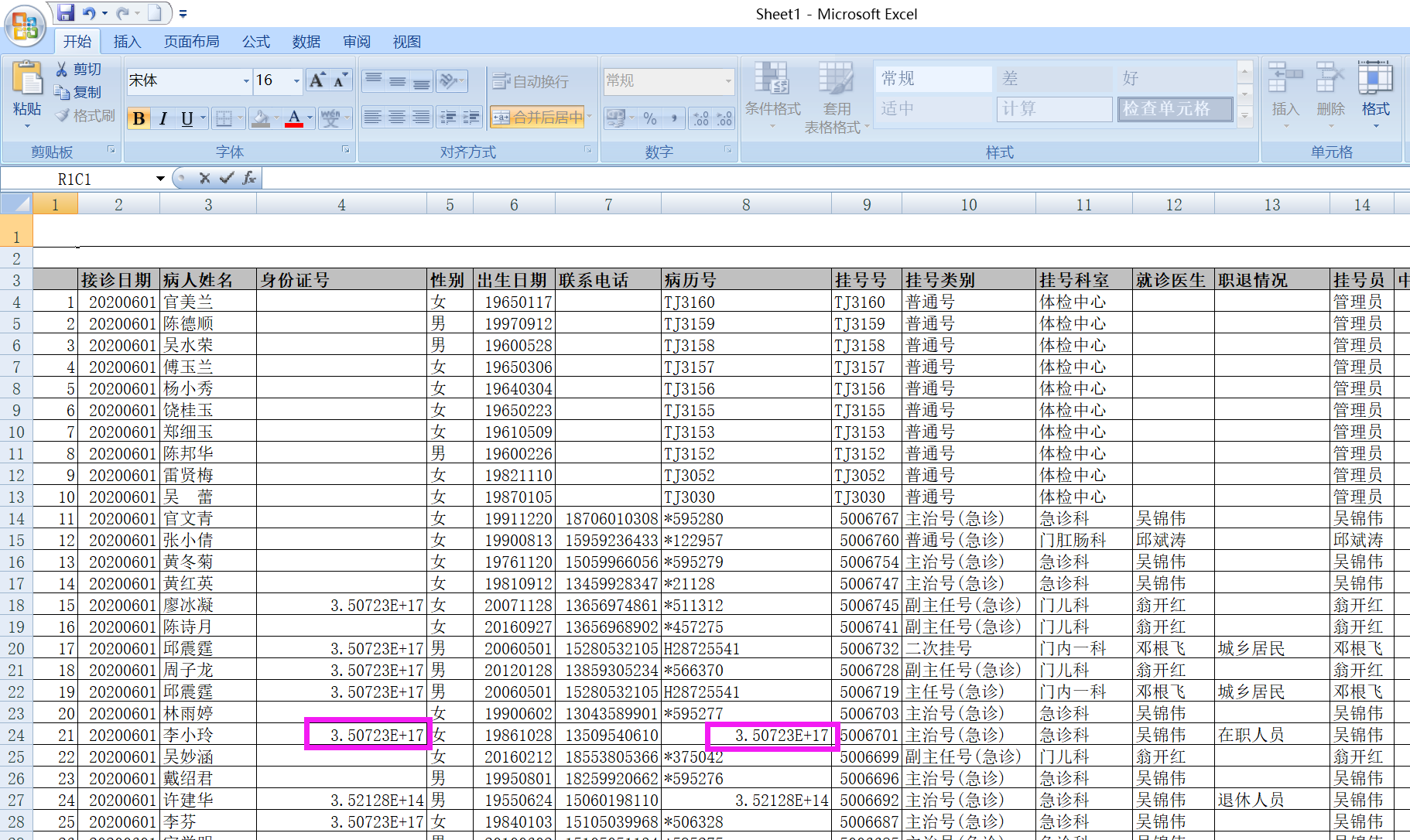Switch to the 插入 (Insert) ribbon tab
Screen dimensions: 1410x840
[127, 42]
